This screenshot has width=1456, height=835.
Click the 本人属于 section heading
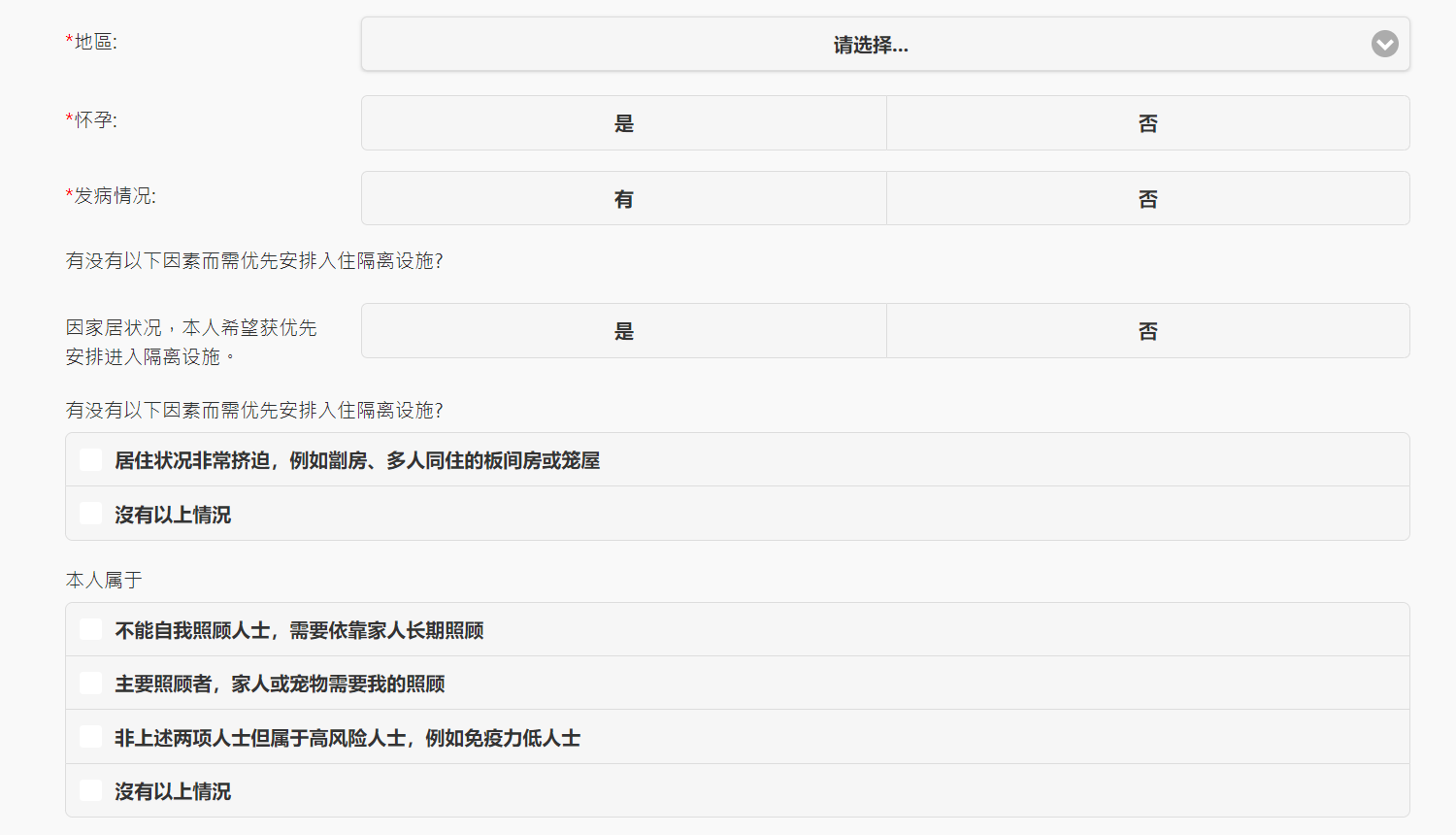(104, 580)
